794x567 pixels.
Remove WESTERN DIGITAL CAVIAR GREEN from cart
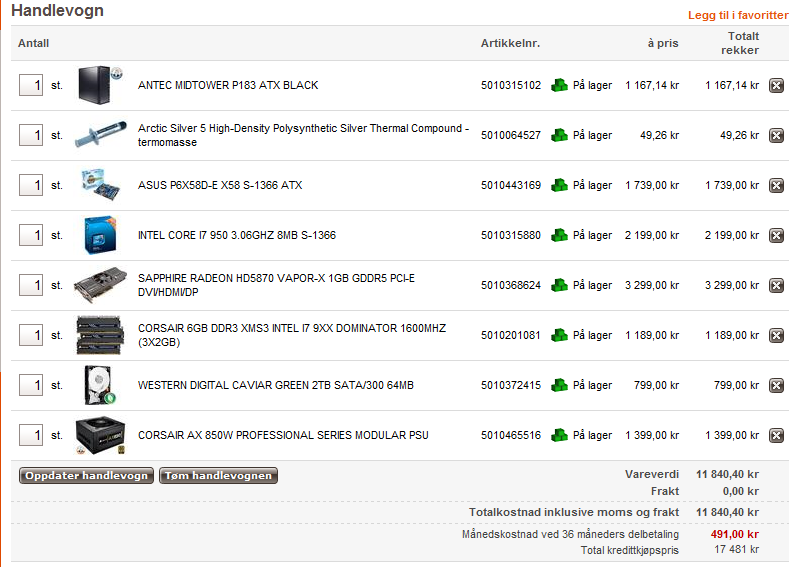tap(776, 385)
